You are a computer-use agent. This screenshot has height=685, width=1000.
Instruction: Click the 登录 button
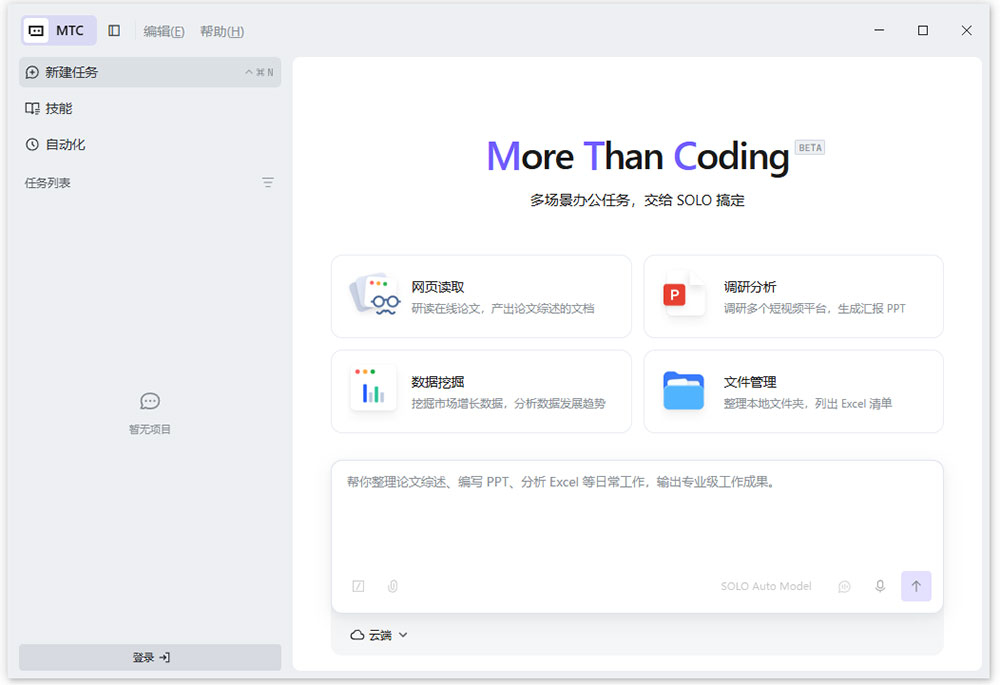[x=150, y=657]
